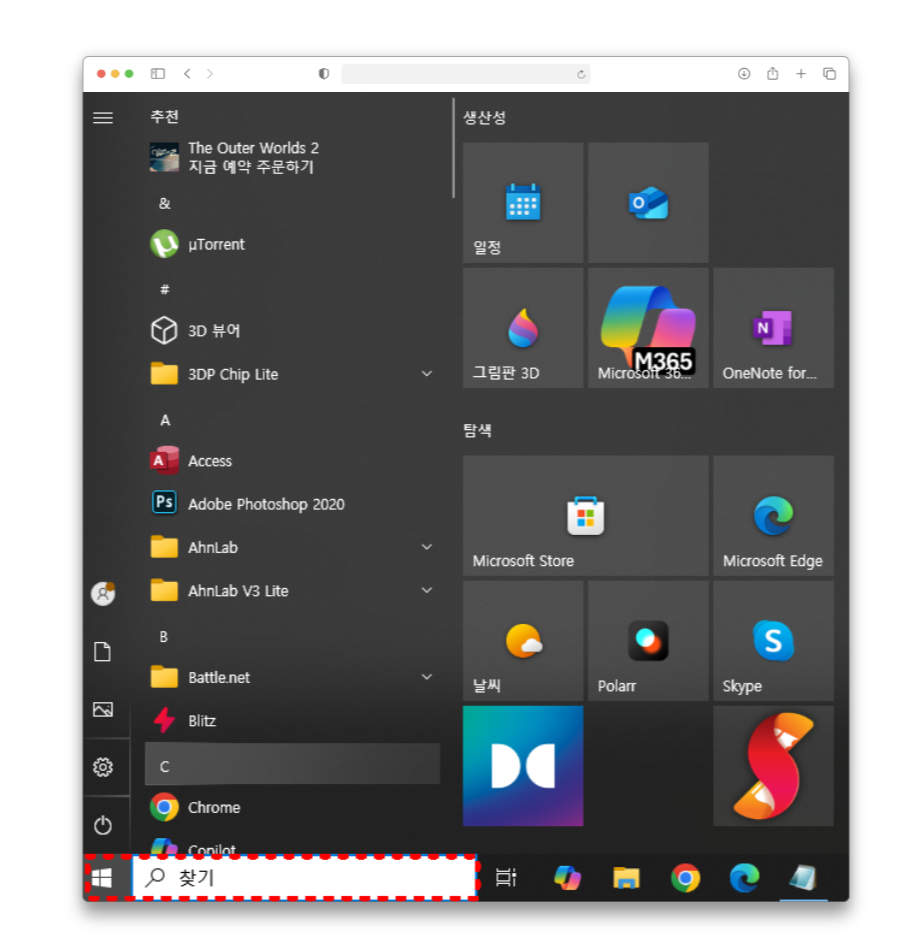Show the browser tab overview

point(829,73)
